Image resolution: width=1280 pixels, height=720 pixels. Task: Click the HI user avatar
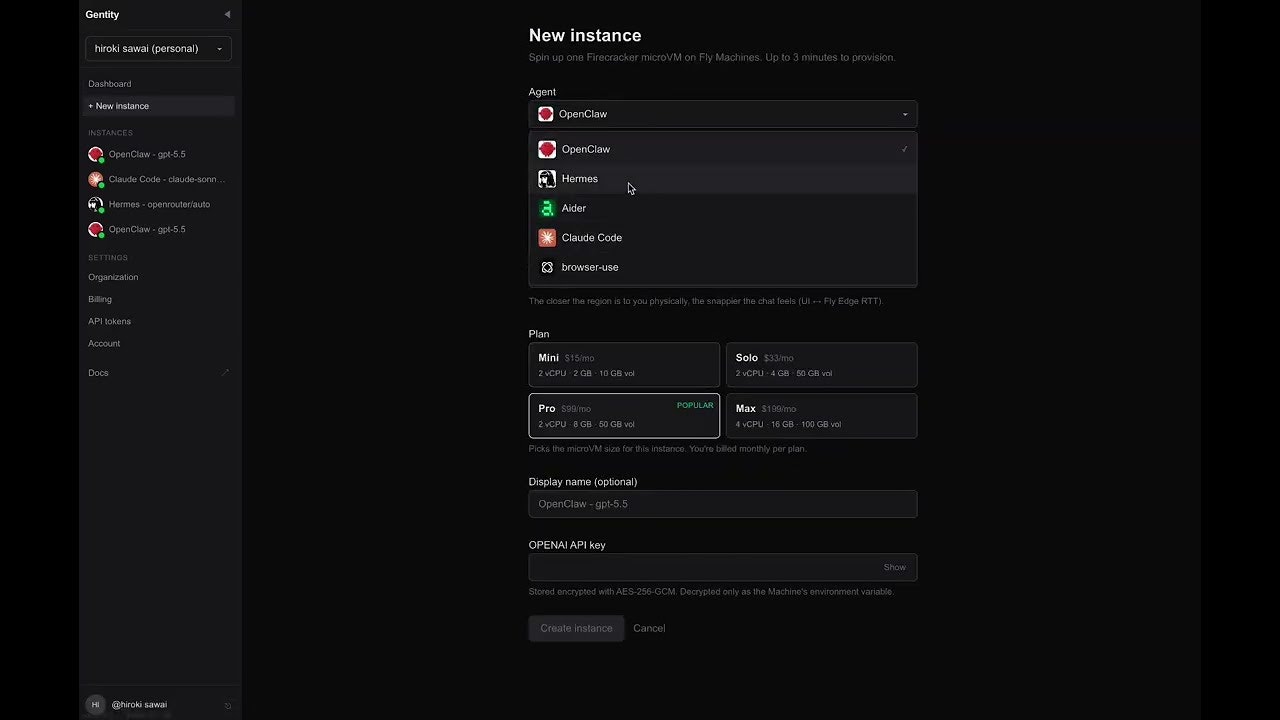point(96,704)
